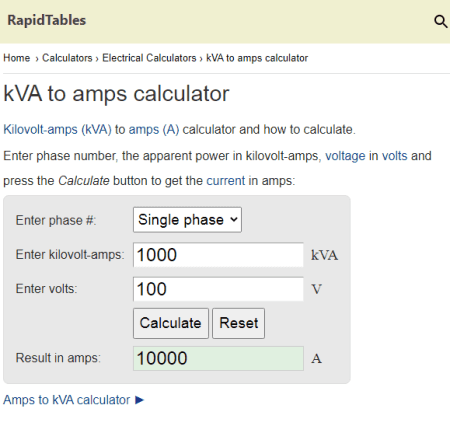Open the search magnifier icon
This screenshot has width=450, height=433.
pyautogui.click(x=441, y=21)
